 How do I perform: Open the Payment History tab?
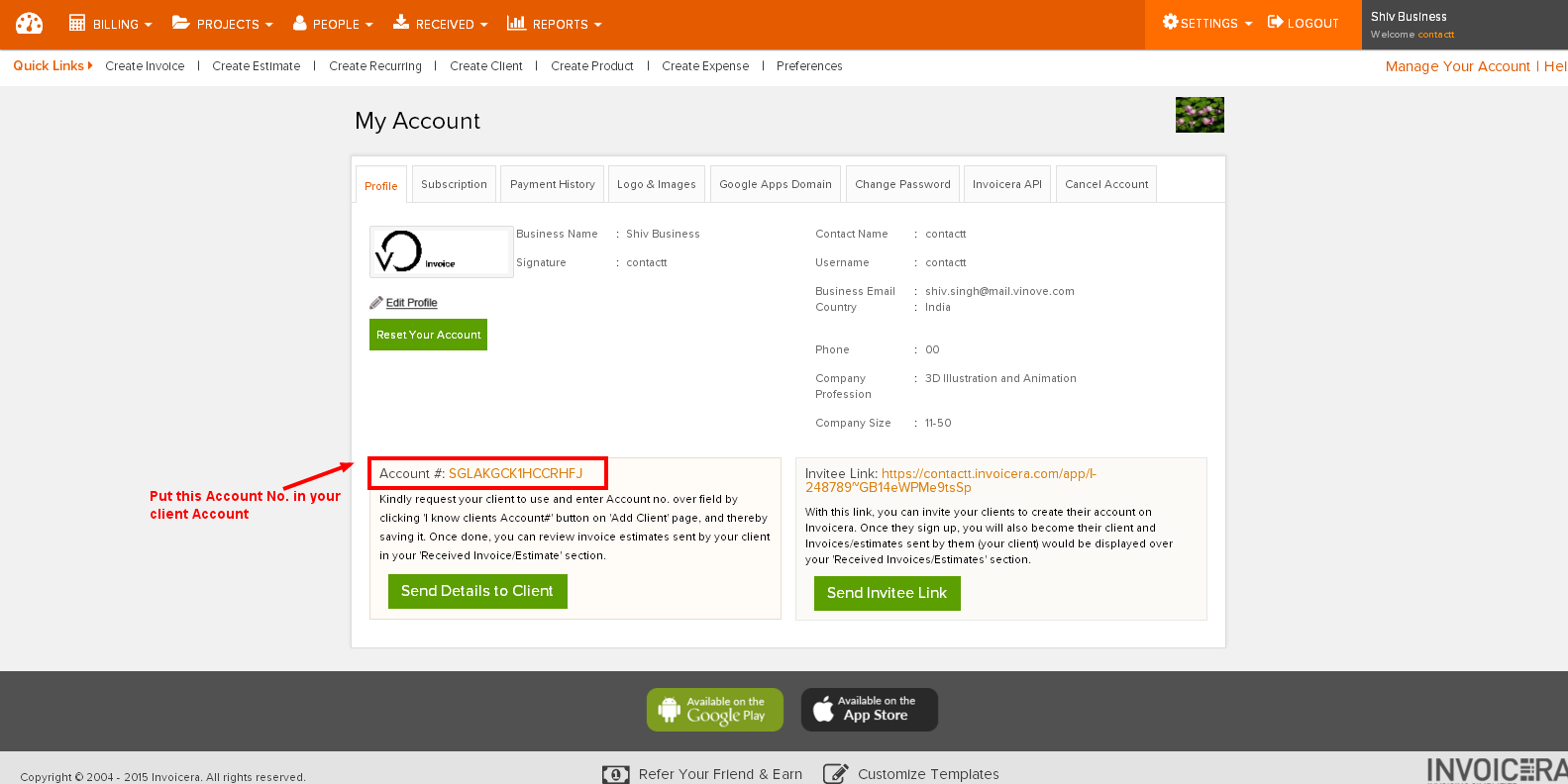click(x=553, y=184)
